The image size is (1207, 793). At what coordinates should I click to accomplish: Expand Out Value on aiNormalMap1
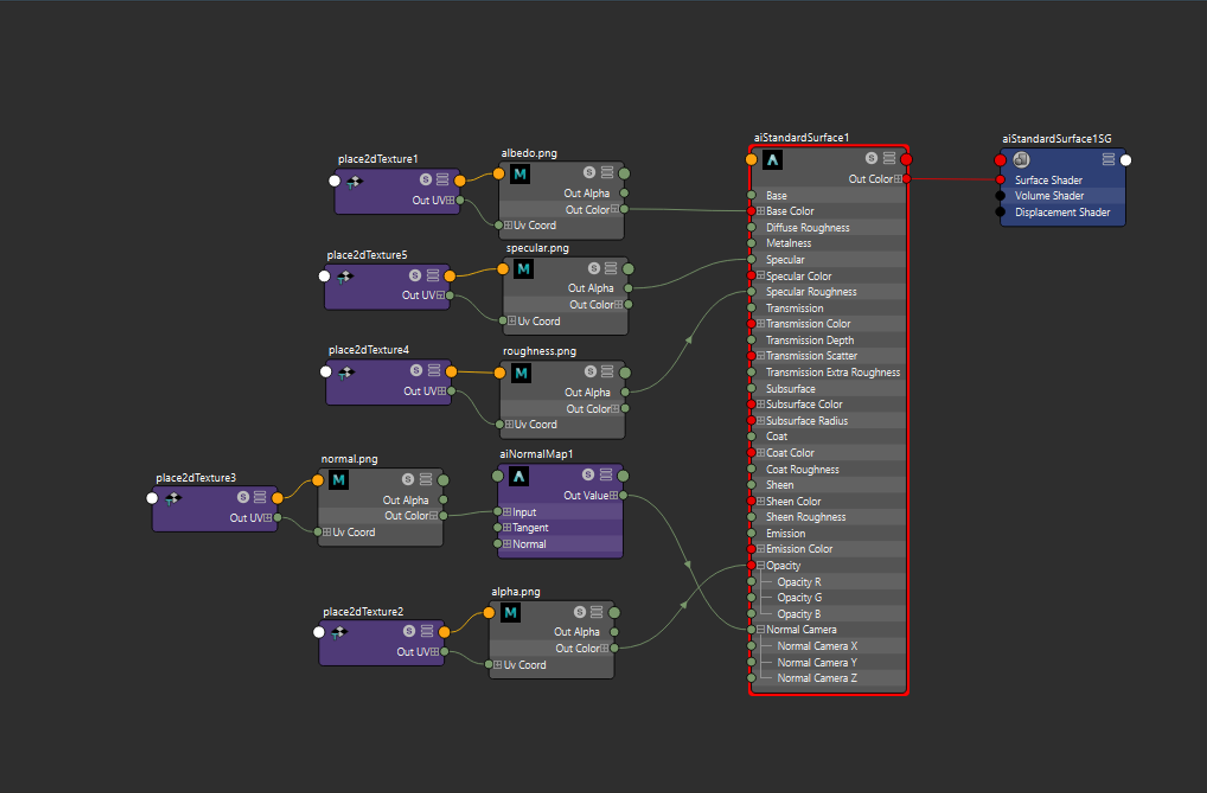click(x=614, y=495)
